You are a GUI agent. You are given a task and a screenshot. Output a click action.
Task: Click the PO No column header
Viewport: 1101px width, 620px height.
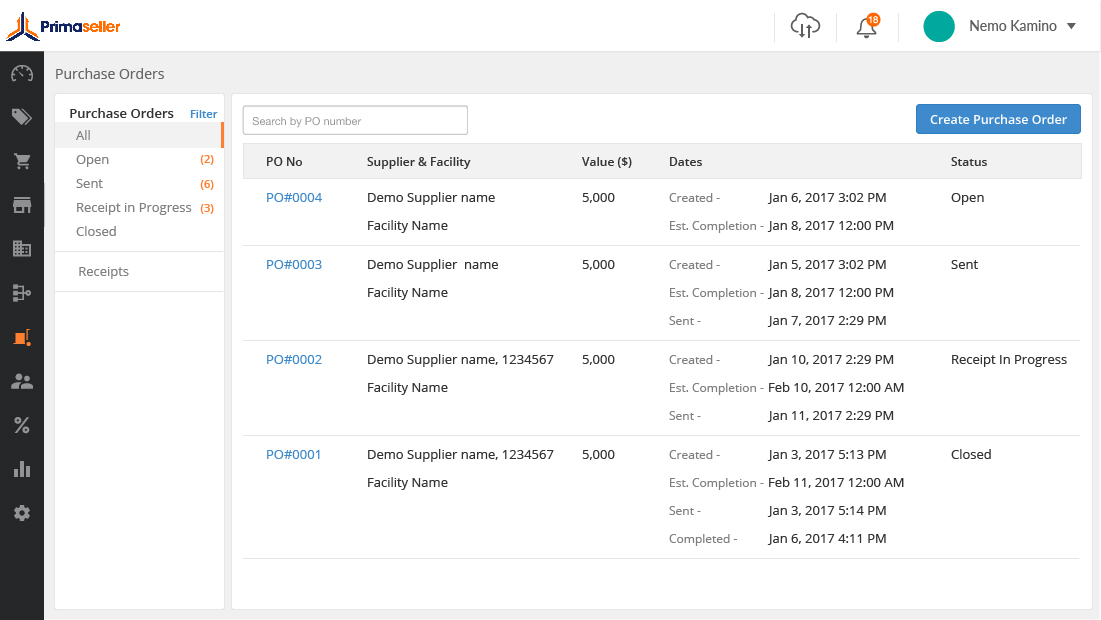pos(284,161)
